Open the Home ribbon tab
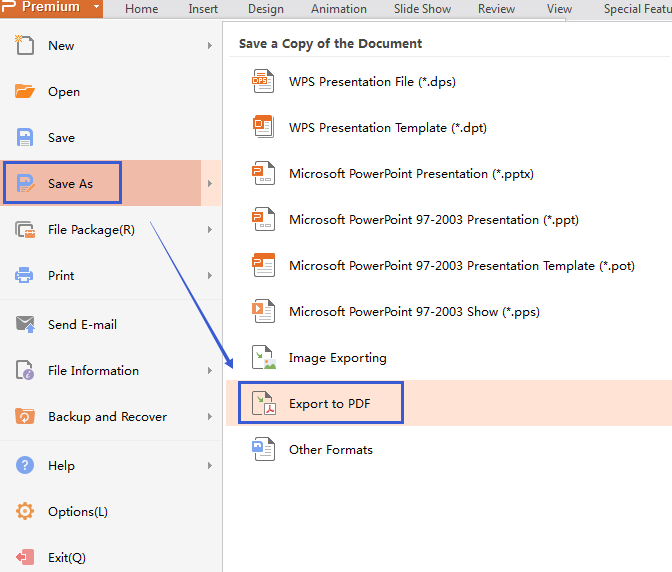The height and width of the screenshot is (572, 672). tap(141, 9)
